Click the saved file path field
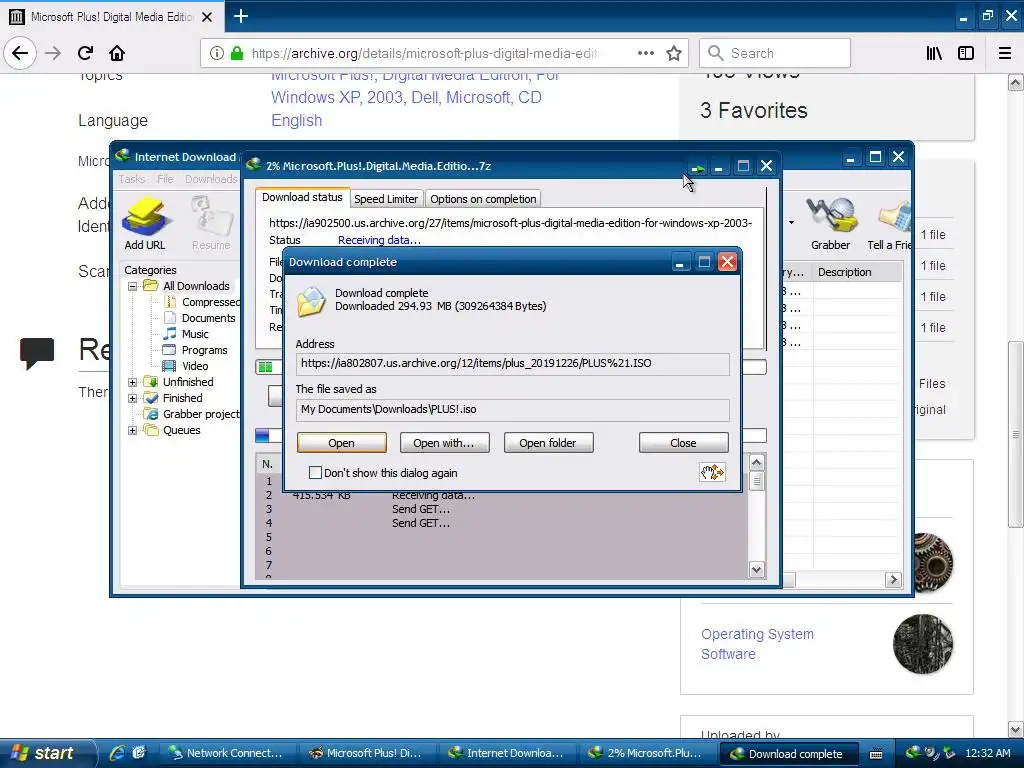This screenshot has height=768, width=1024. [x=513, y=409]
